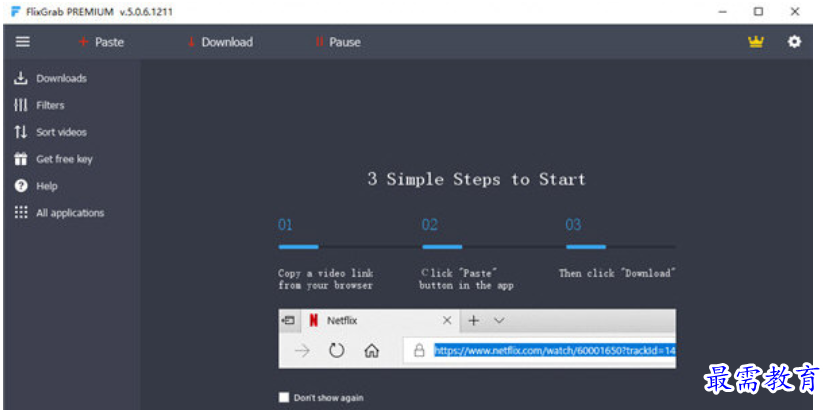828x410 pixels.
Task: Click the '3 Simple Steps to Start' heading
Action: coord(477,179)
